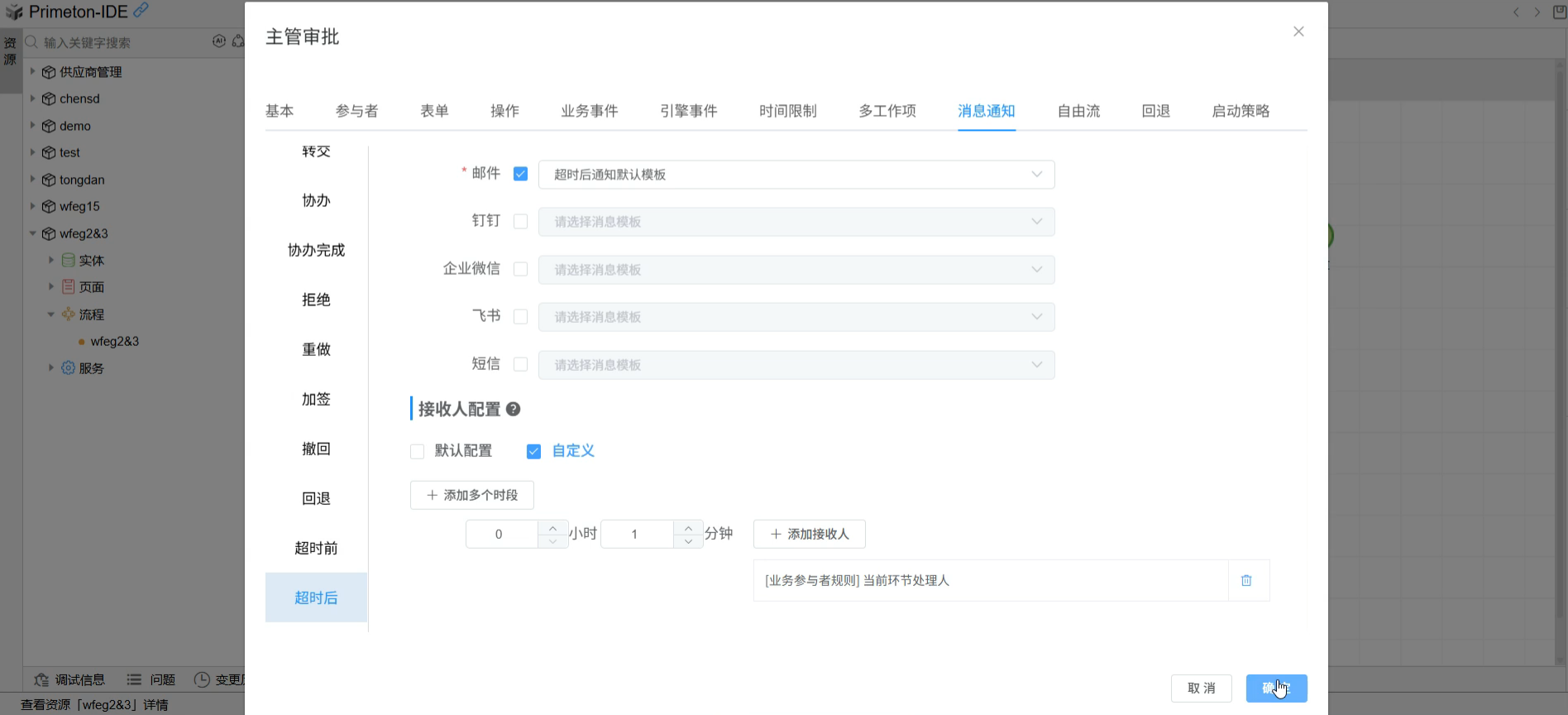Close the 主管审批 dialog with X
This screenshot has height=715, width=1568.
pos(1298,31)
